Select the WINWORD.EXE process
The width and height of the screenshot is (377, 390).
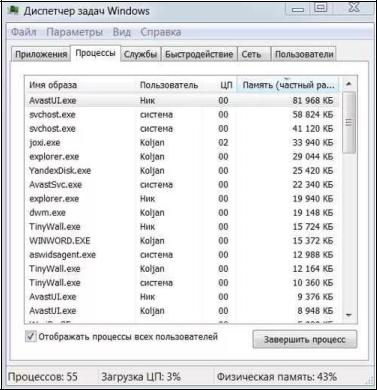pos(183,241)
